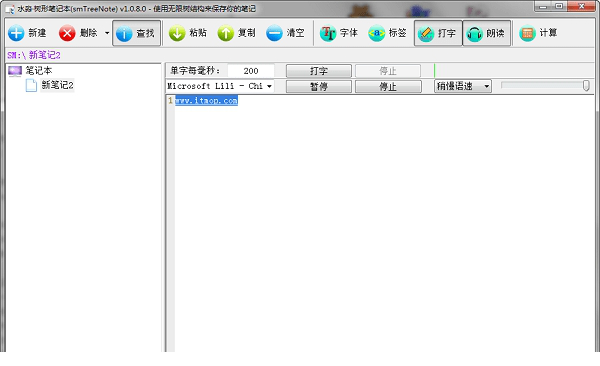Click the red 删除 (Delete) icon
Viewport: 600px width, 366px height.
(67, 33)
